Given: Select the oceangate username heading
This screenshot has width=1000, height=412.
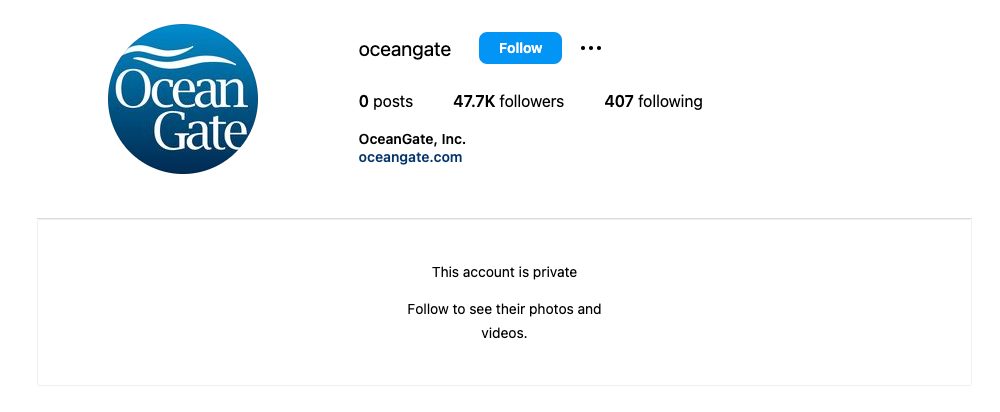Looking at the screenshot, I should point(404,49).
